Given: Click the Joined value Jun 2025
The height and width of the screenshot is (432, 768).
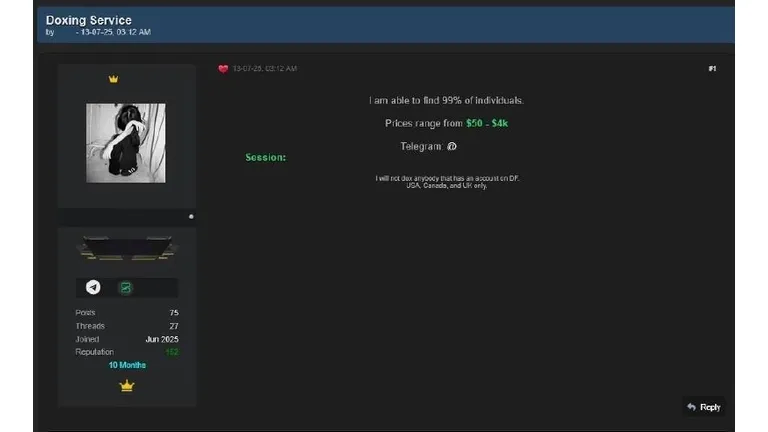Looking at the screenshot, I should coord(162,339).
